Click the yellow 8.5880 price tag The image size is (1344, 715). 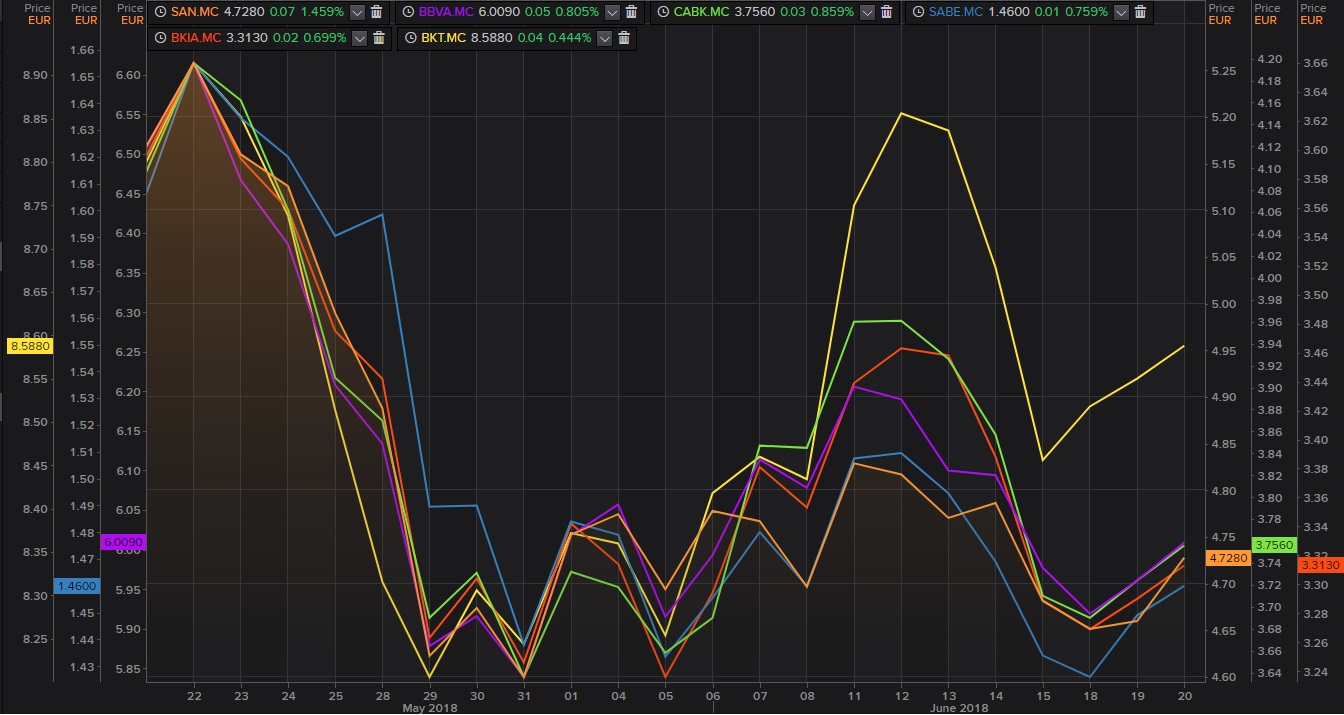tap(29, 346)
